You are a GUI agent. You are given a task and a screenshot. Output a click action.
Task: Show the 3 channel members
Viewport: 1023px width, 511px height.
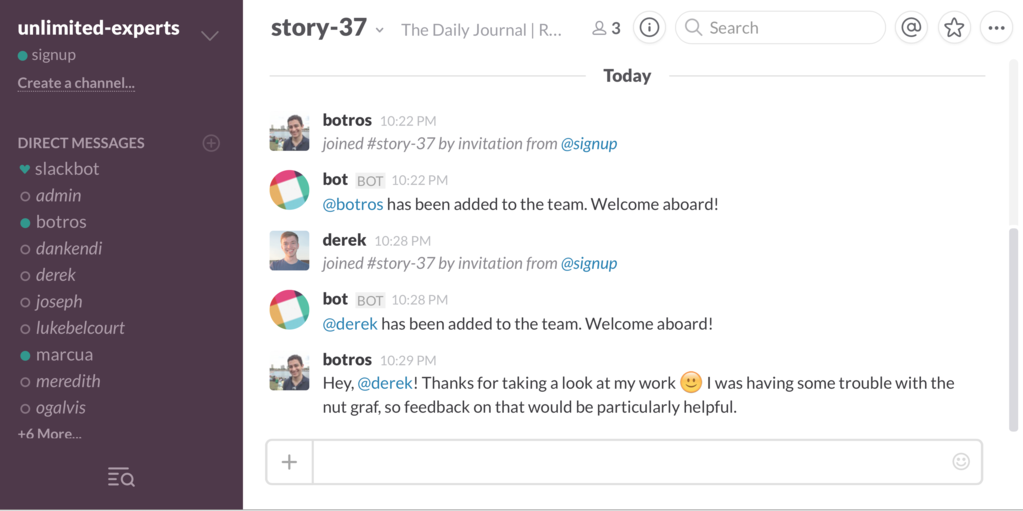[x=606, y=29]
